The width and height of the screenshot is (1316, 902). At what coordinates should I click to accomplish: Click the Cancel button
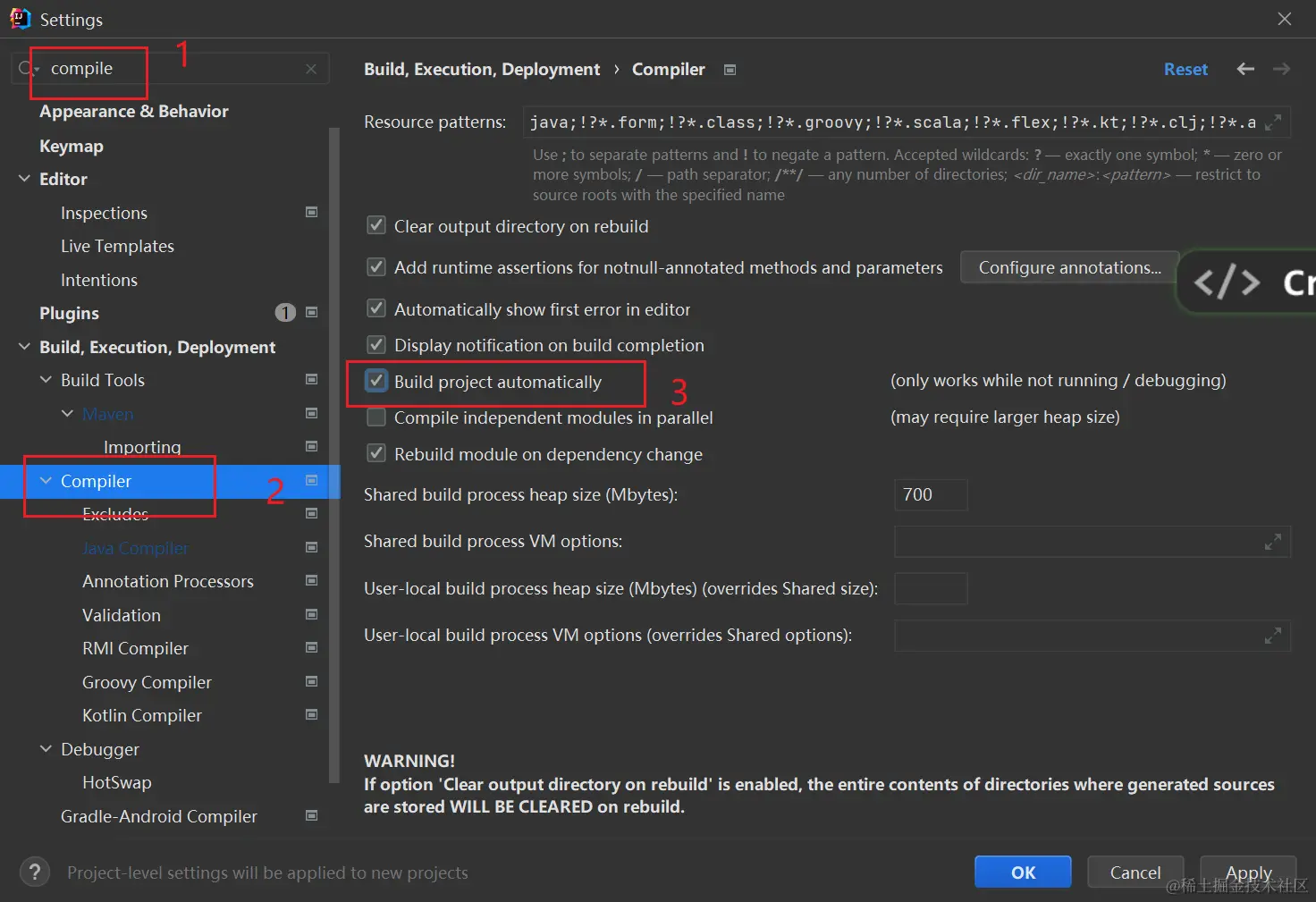point(1135,872)
